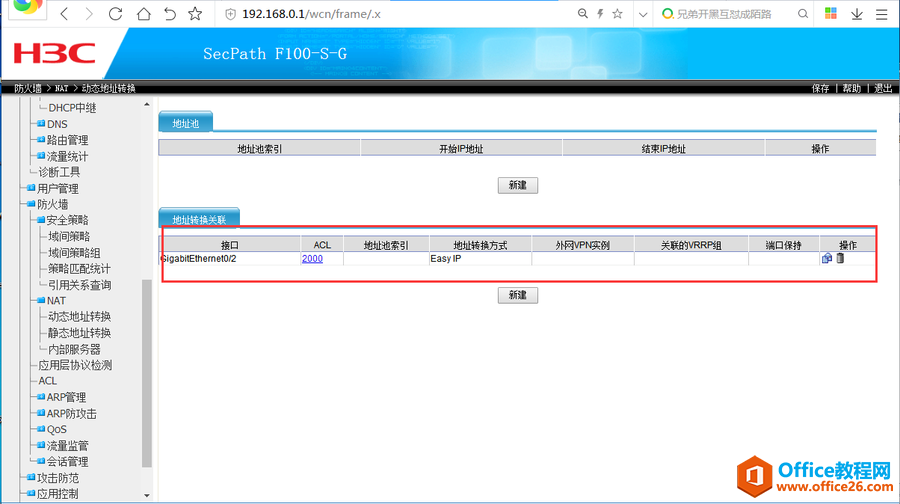Open browser downloads icon
Screen dimensions: 900x504
pos(857,14)
